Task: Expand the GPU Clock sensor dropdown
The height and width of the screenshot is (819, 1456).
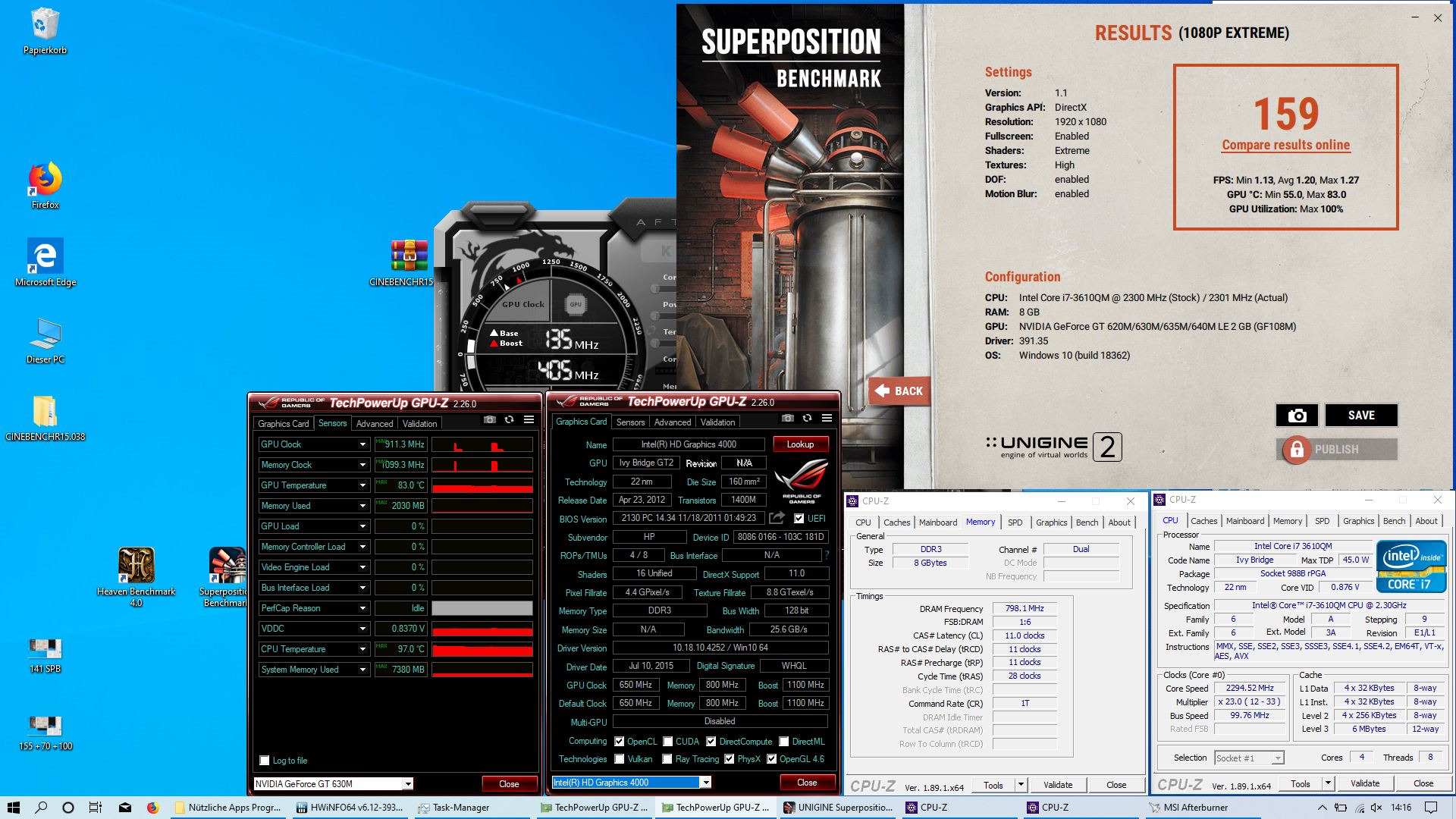Action: 362,444
